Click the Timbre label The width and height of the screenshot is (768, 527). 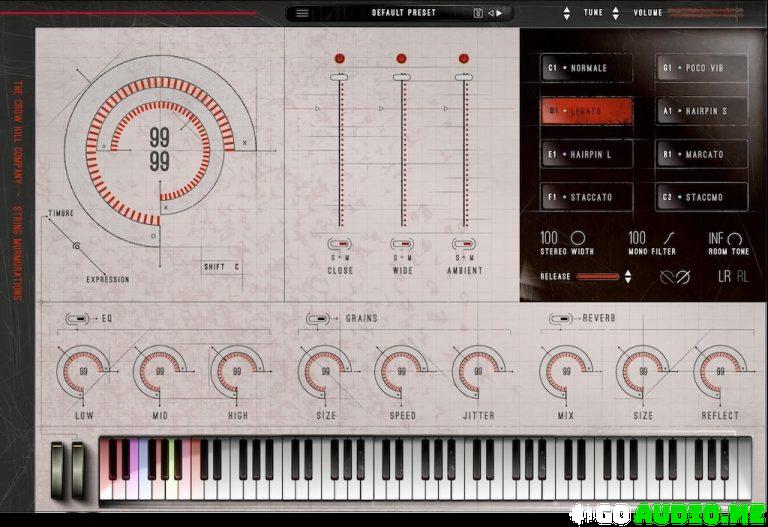click(x=61, y=213)
